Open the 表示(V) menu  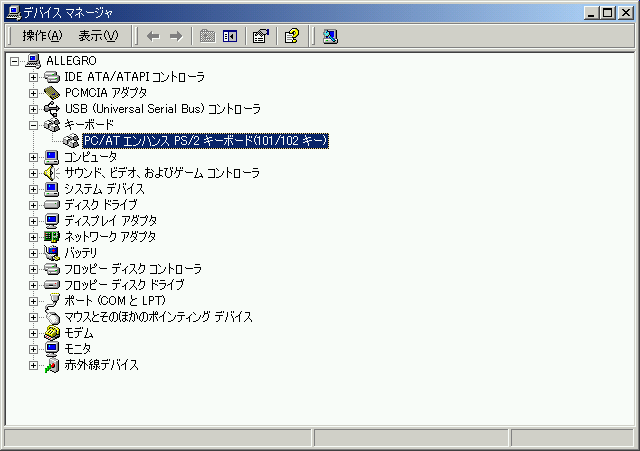(98, 36)
